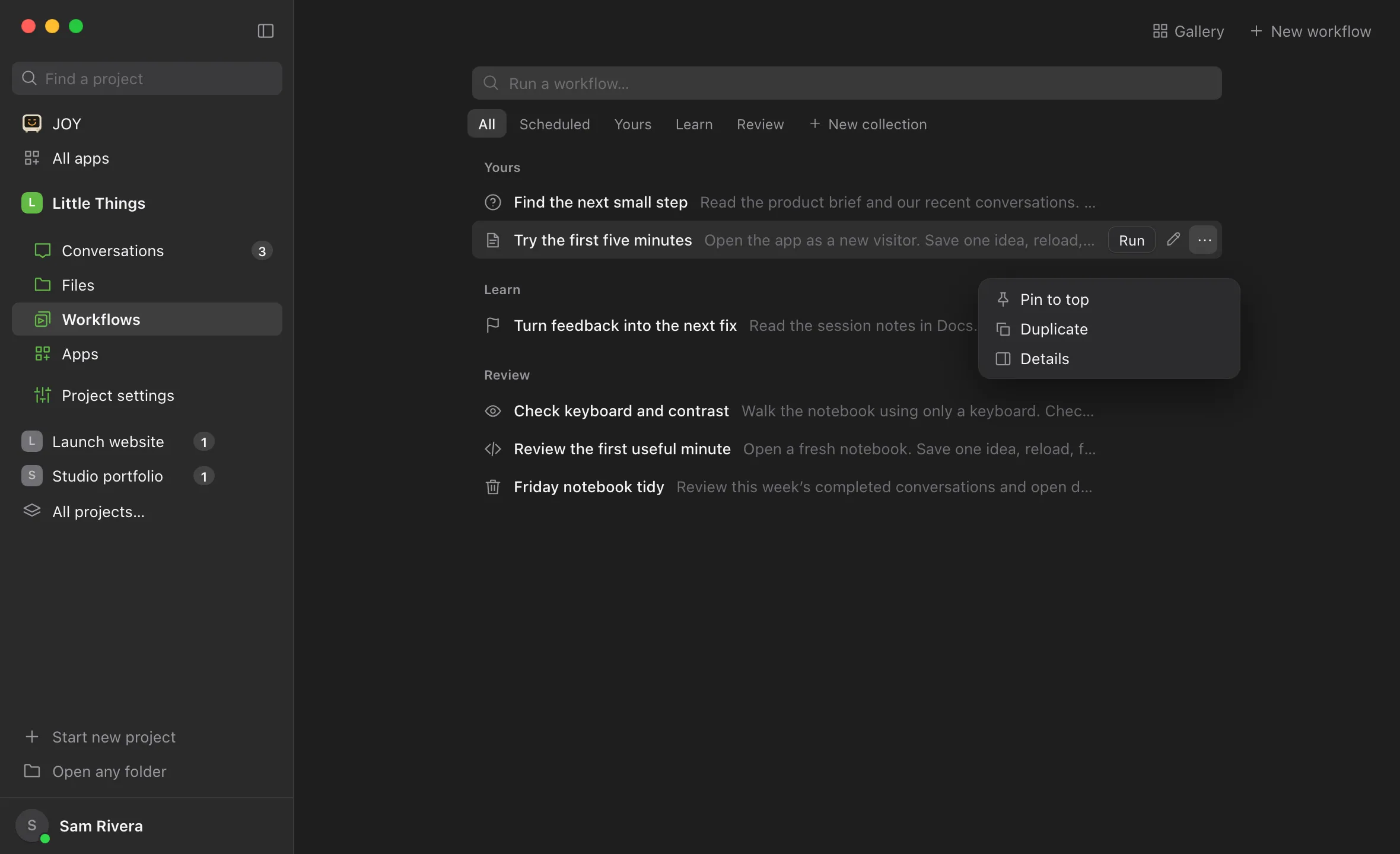Click the Sam Rivera avatar
Image resolution: width=1400 pixels, height=854 pixels.
click(32, 826)
